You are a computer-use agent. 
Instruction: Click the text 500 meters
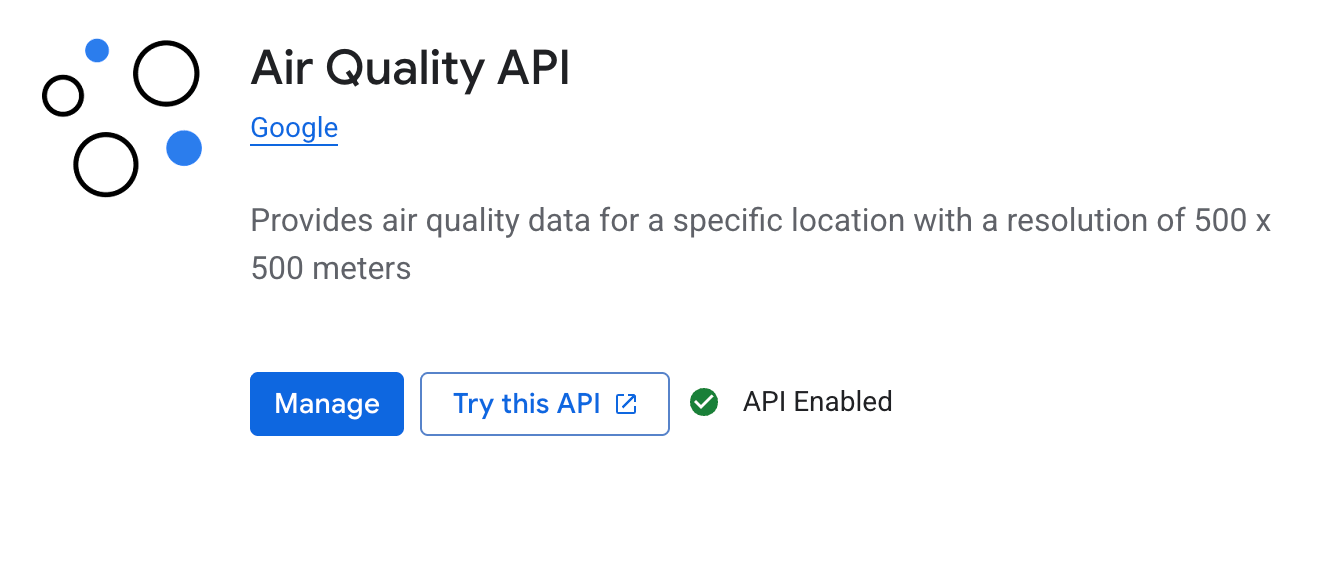[x=330, y=268]
